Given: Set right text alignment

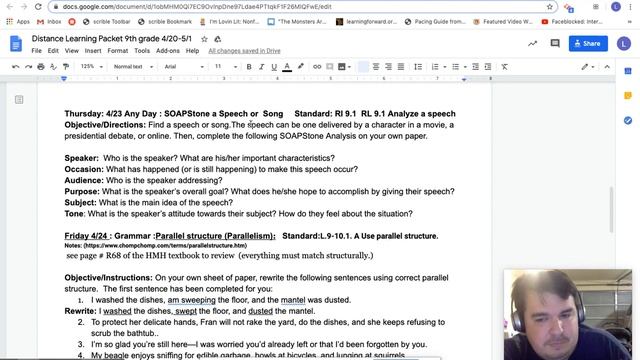Looking at the screenshot, I should (x=388, y=67).
